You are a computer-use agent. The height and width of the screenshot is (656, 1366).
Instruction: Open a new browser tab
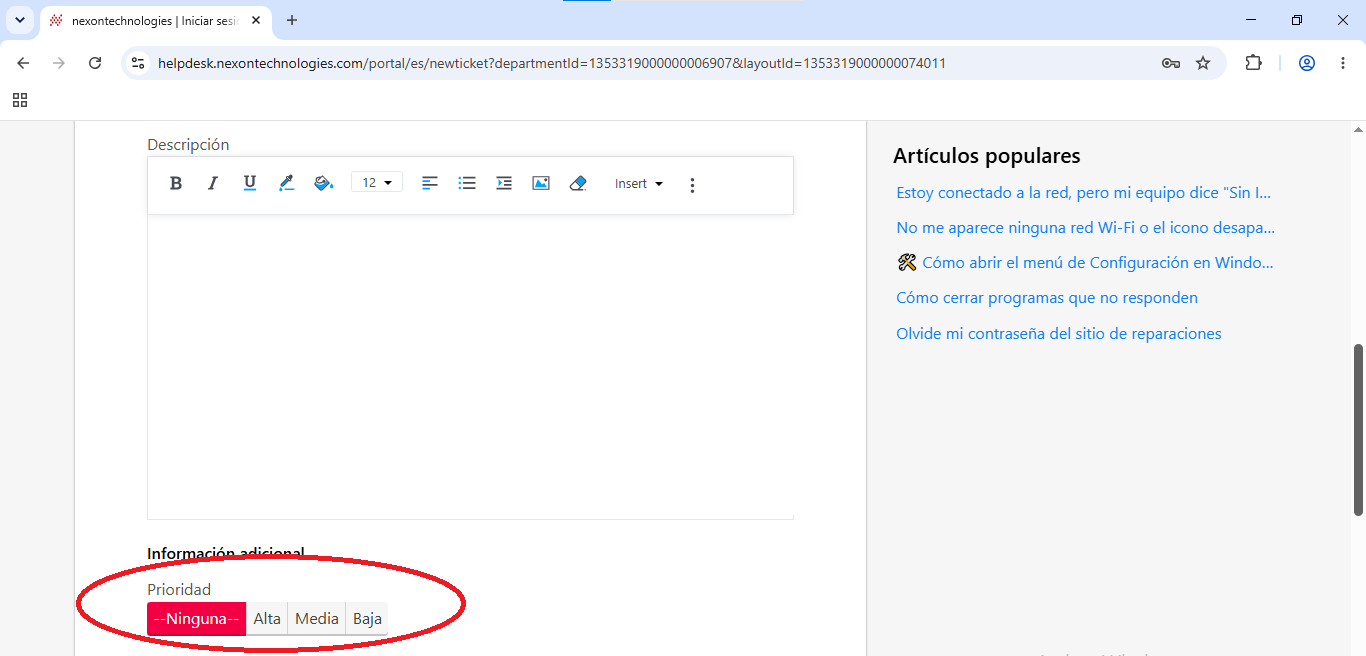292,20
